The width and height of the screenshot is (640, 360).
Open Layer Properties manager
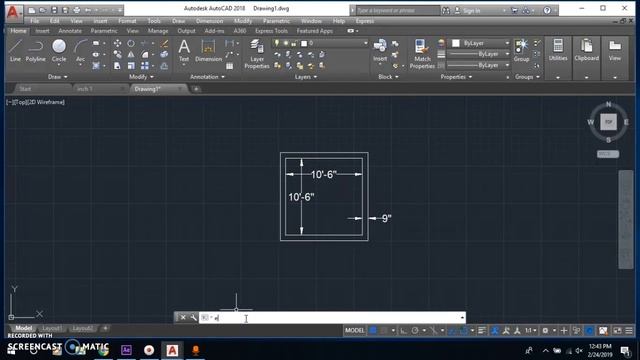point(257,53)
